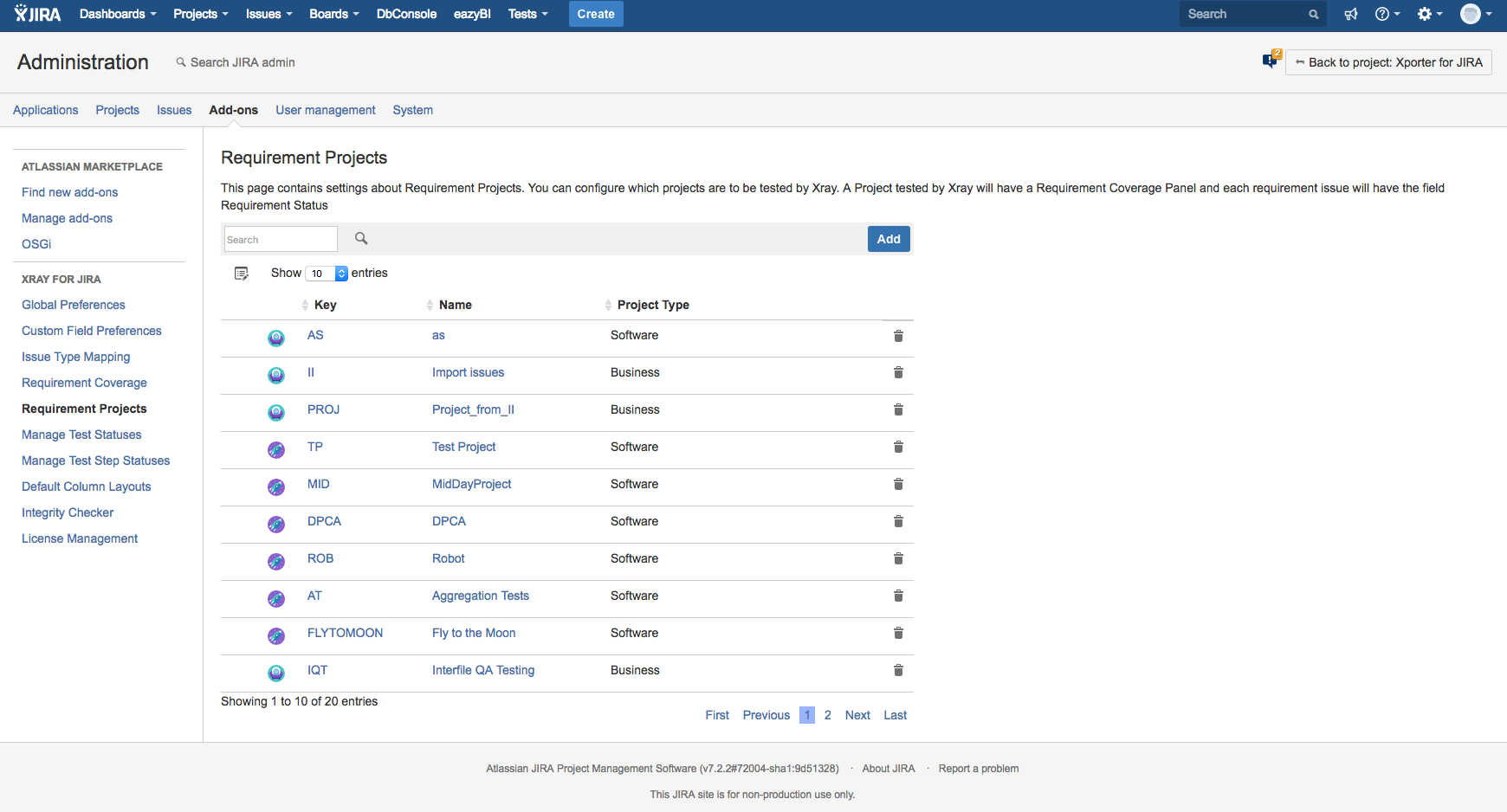The image size is (1507, 812).
Task: Open the Boards dropdown menu
Action: 334,14
